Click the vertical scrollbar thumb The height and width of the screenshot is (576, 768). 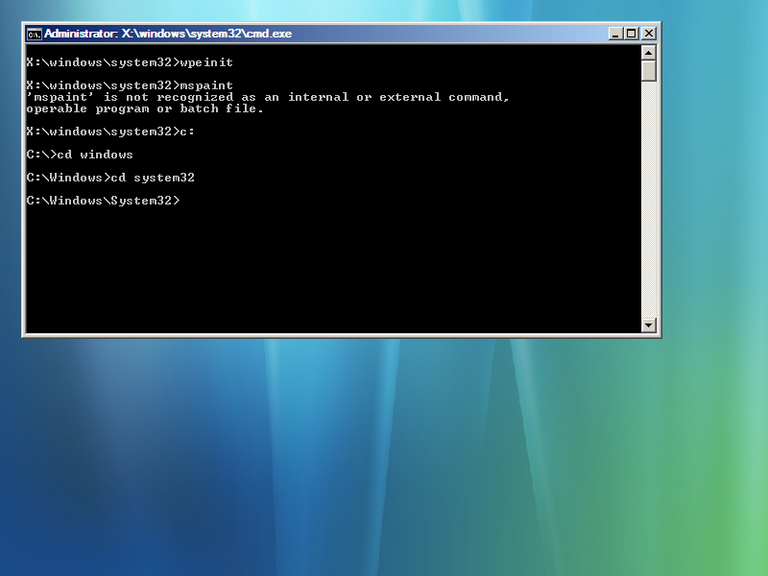pos(648,71)
